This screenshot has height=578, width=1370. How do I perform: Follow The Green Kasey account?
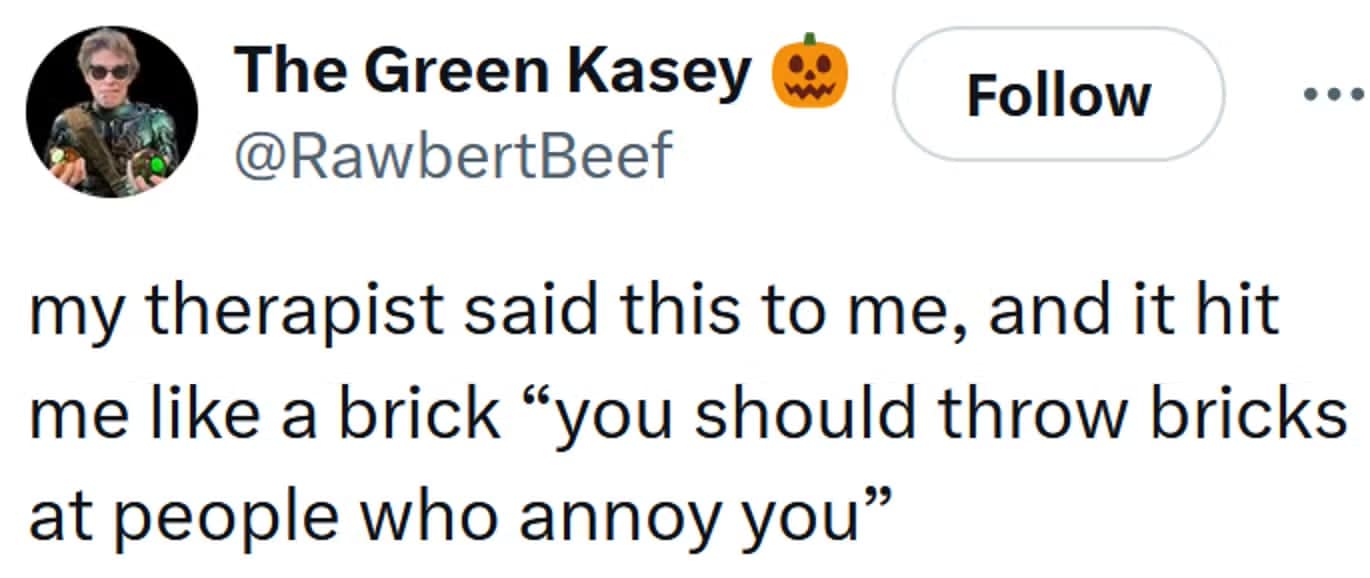click(x=1058, y=96)
